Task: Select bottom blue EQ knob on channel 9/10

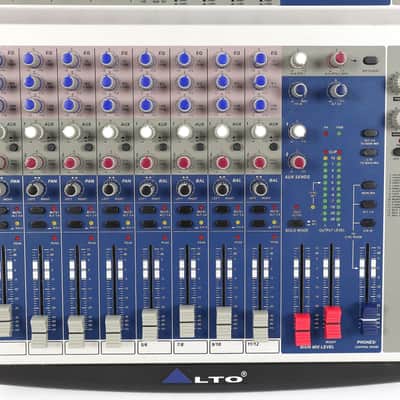Action: click(x=223, y=104)
